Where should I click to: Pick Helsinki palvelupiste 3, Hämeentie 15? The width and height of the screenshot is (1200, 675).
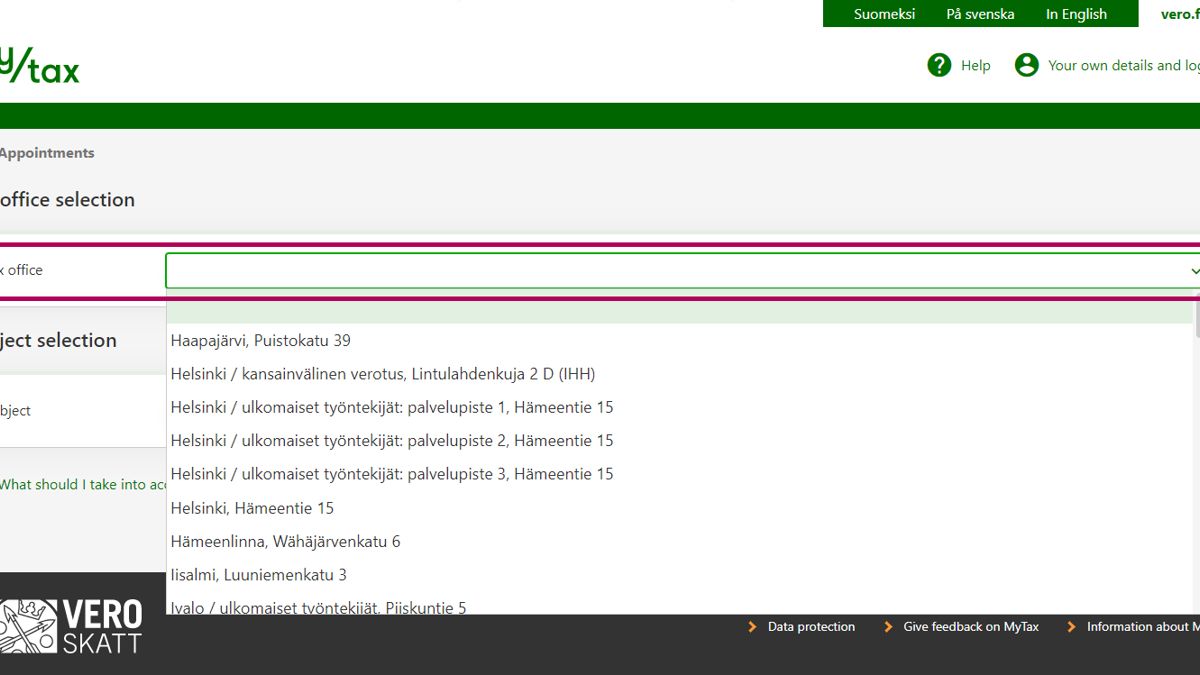point(392,474)
